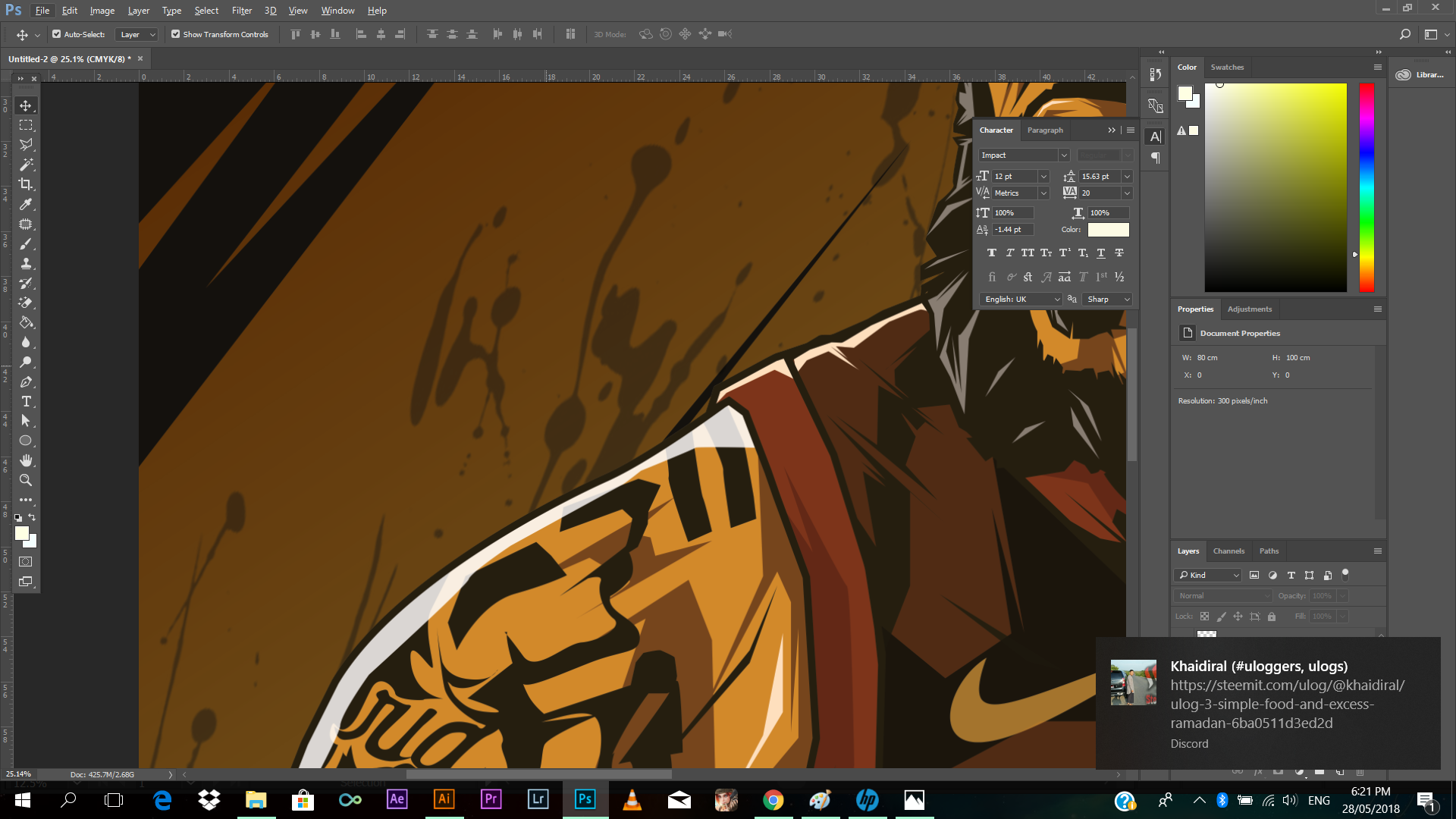Toggle Strikethrough in Character panel
This screenshot has width=1456, height=819.
tap(1119, 253)
